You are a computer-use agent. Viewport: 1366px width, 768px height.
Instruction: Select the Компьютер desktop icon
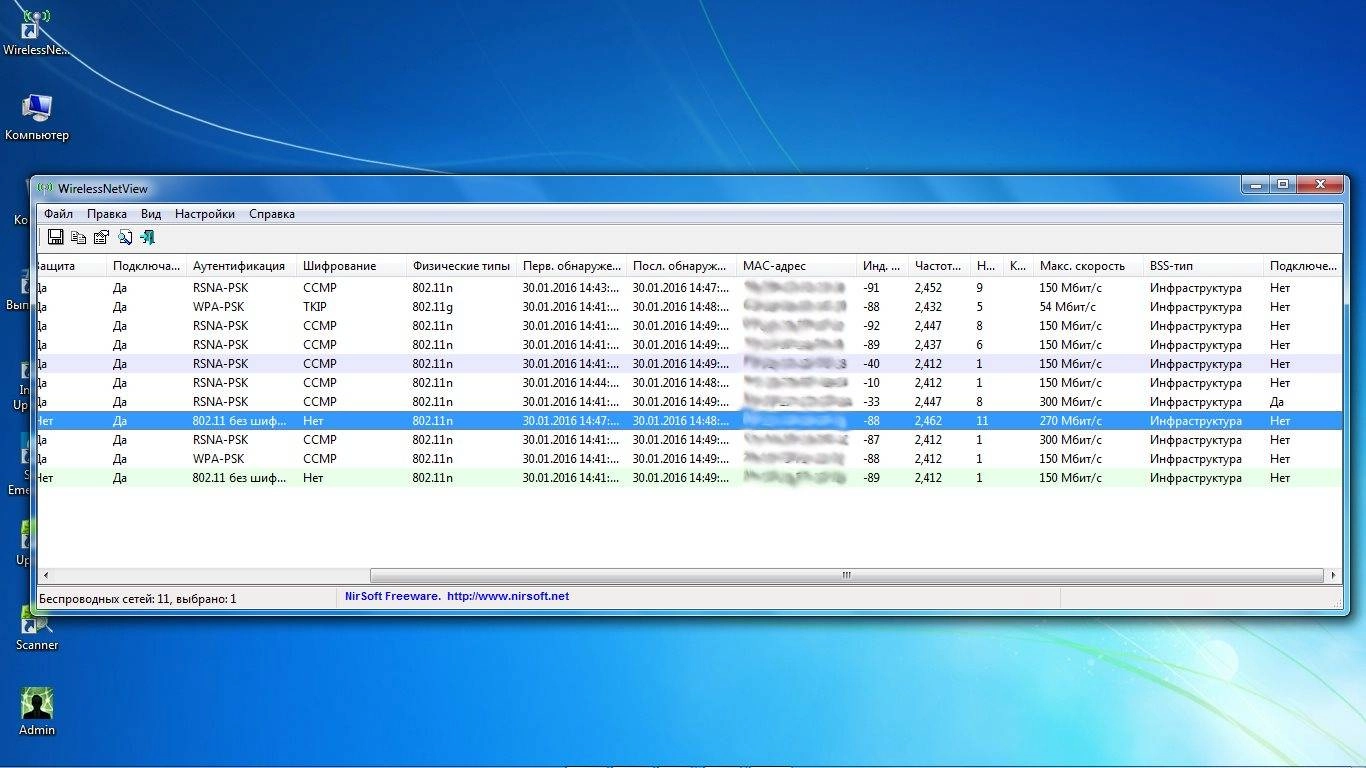[36, 118]
